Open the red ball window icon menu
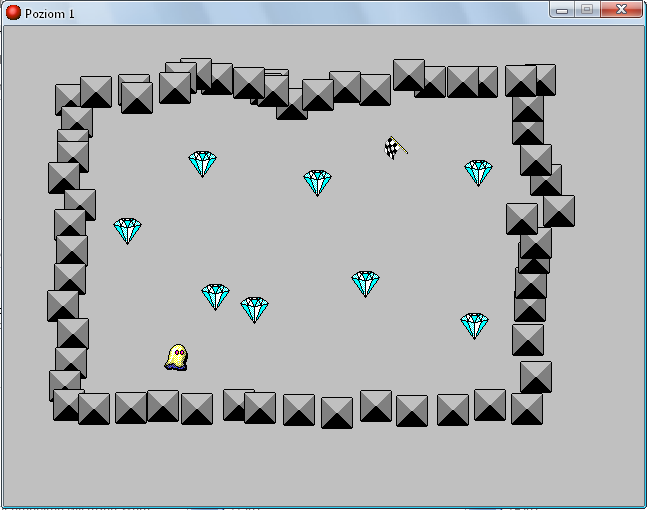The height and width of the screenshot is (510, 647). [13, 11]
